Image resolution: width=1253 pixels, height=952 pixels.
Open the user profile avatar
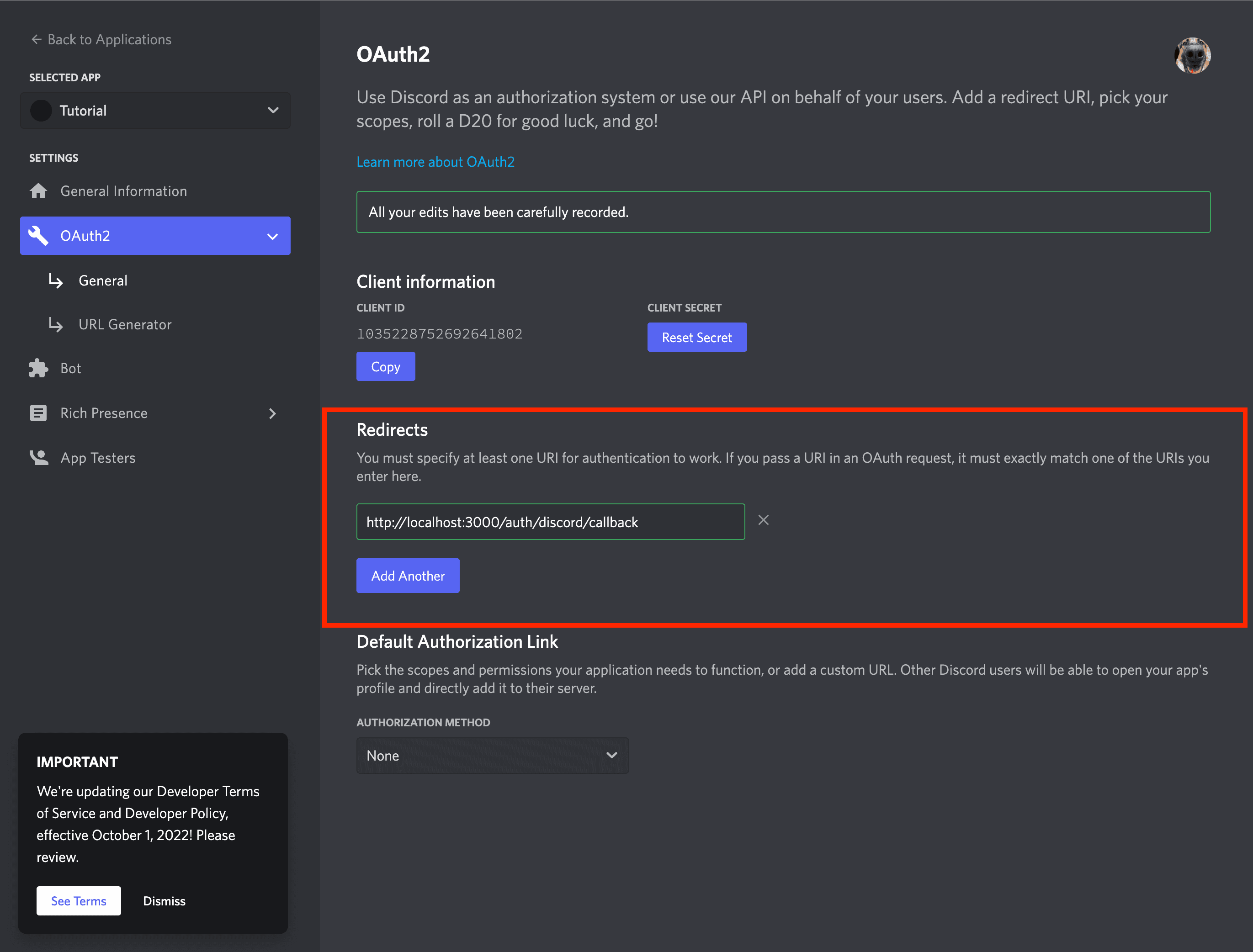click(x=1192, y=56)
